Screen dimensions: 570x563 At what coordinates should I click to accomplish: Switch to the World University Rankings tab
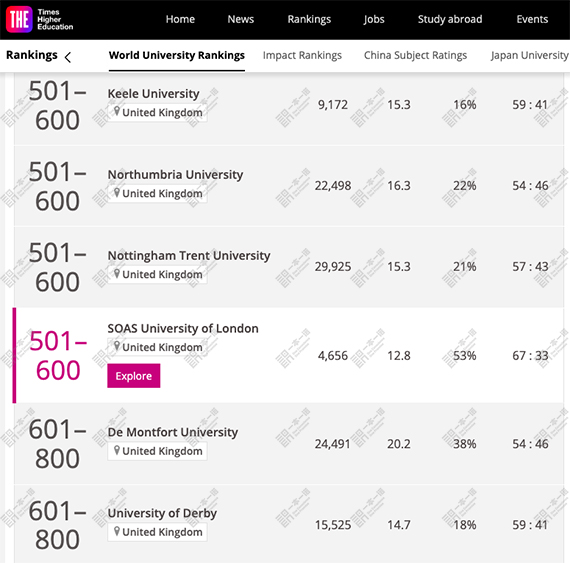177,55
